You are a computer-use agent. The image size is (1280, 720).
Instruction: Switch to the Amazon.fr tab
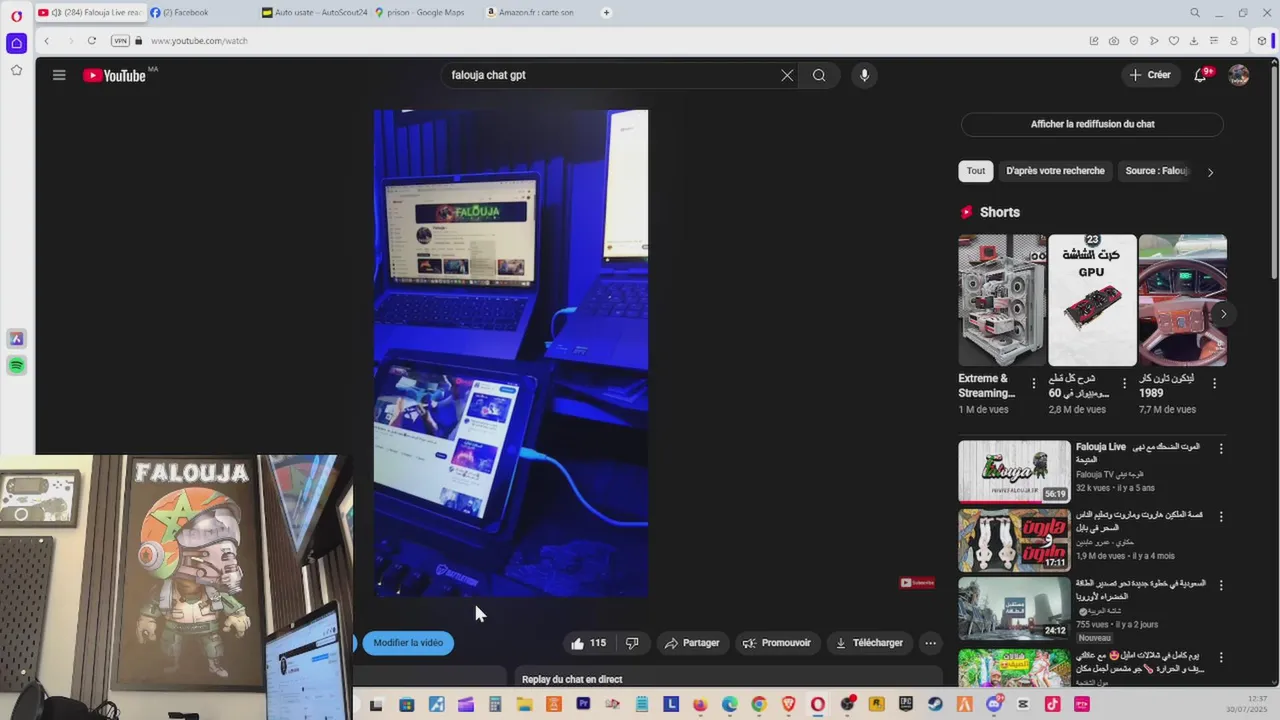tap(539, 13)
